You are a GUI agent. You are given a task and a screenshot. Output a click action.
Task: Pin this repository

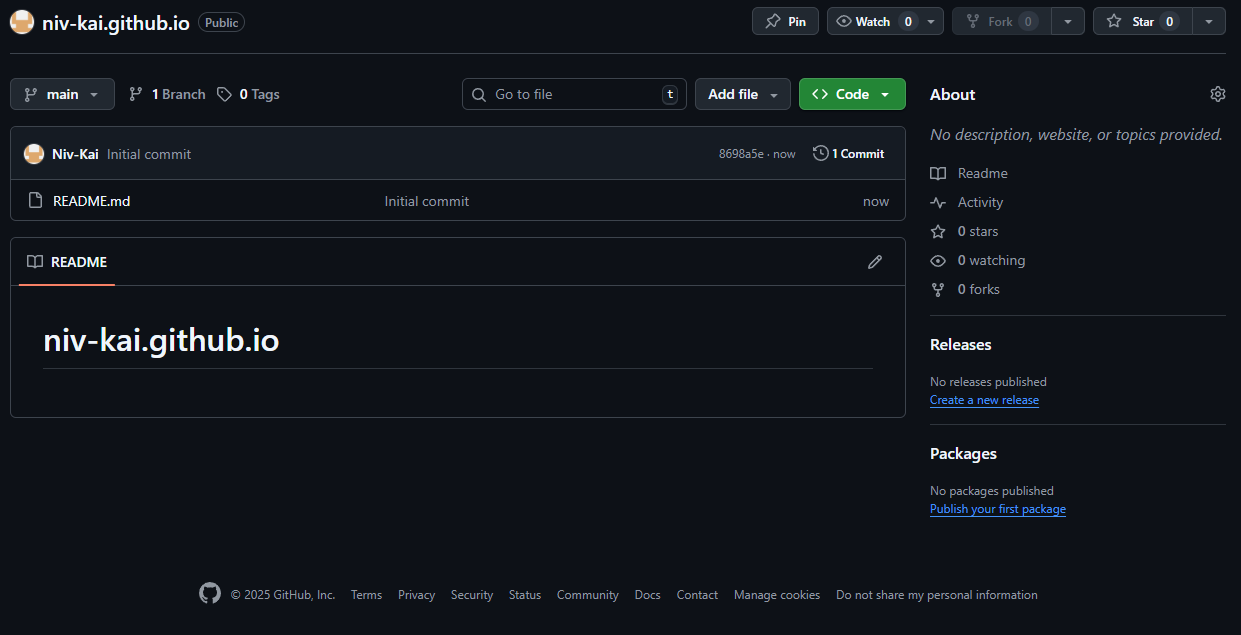tap(785, 21)
